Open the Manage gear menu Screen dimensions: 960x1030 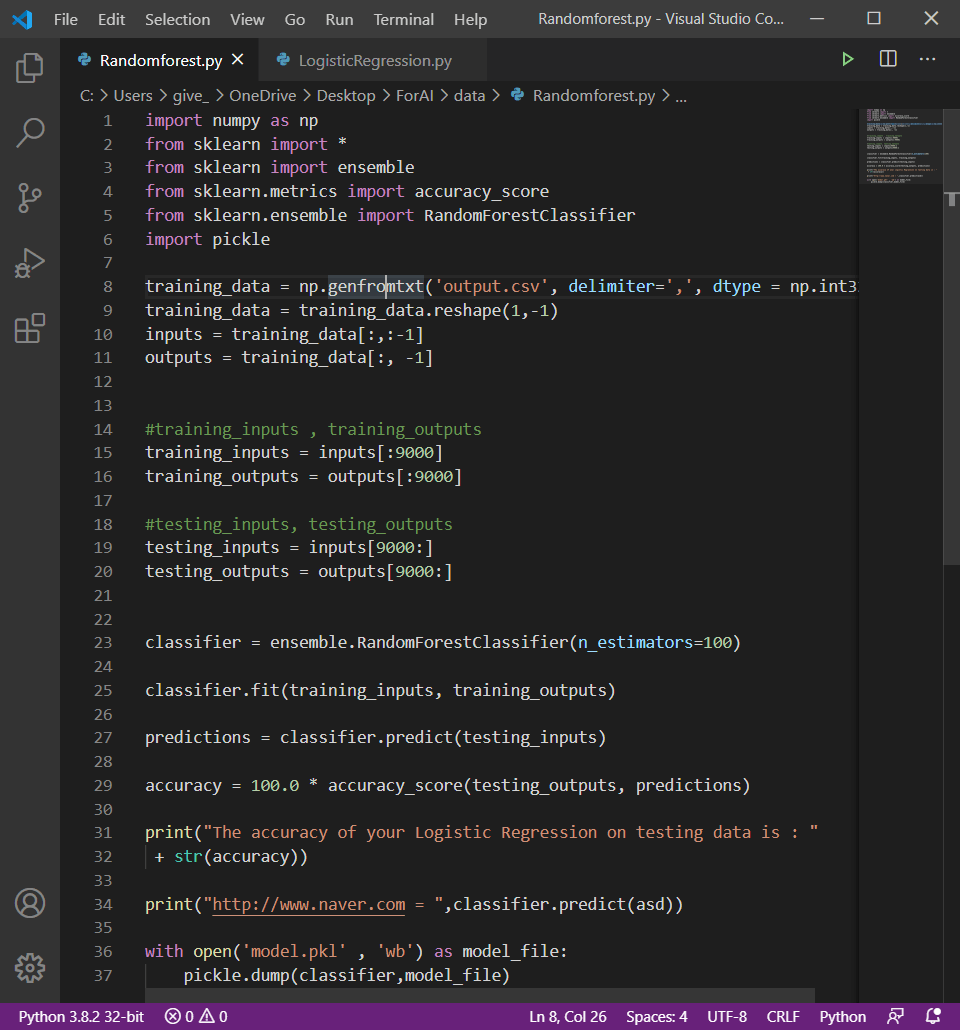click(30, 967)
